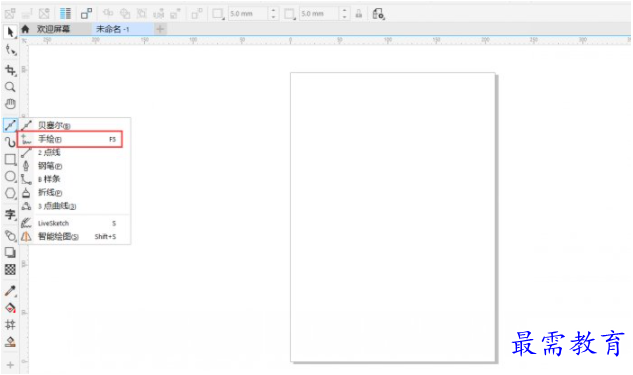
Task: Select the Ellipse tool
Action: pos(10,176)
